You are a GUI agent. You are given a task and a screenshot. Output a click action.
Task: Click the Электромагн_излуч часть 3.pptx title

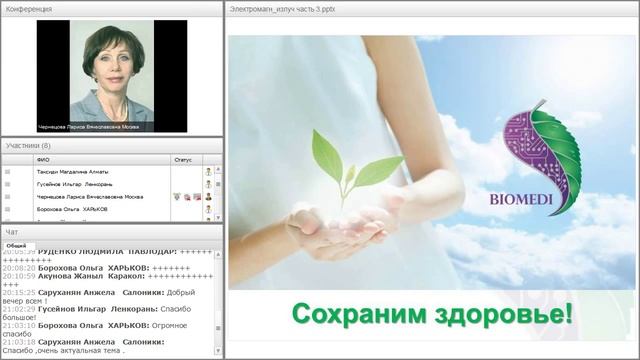click(282, 9)
